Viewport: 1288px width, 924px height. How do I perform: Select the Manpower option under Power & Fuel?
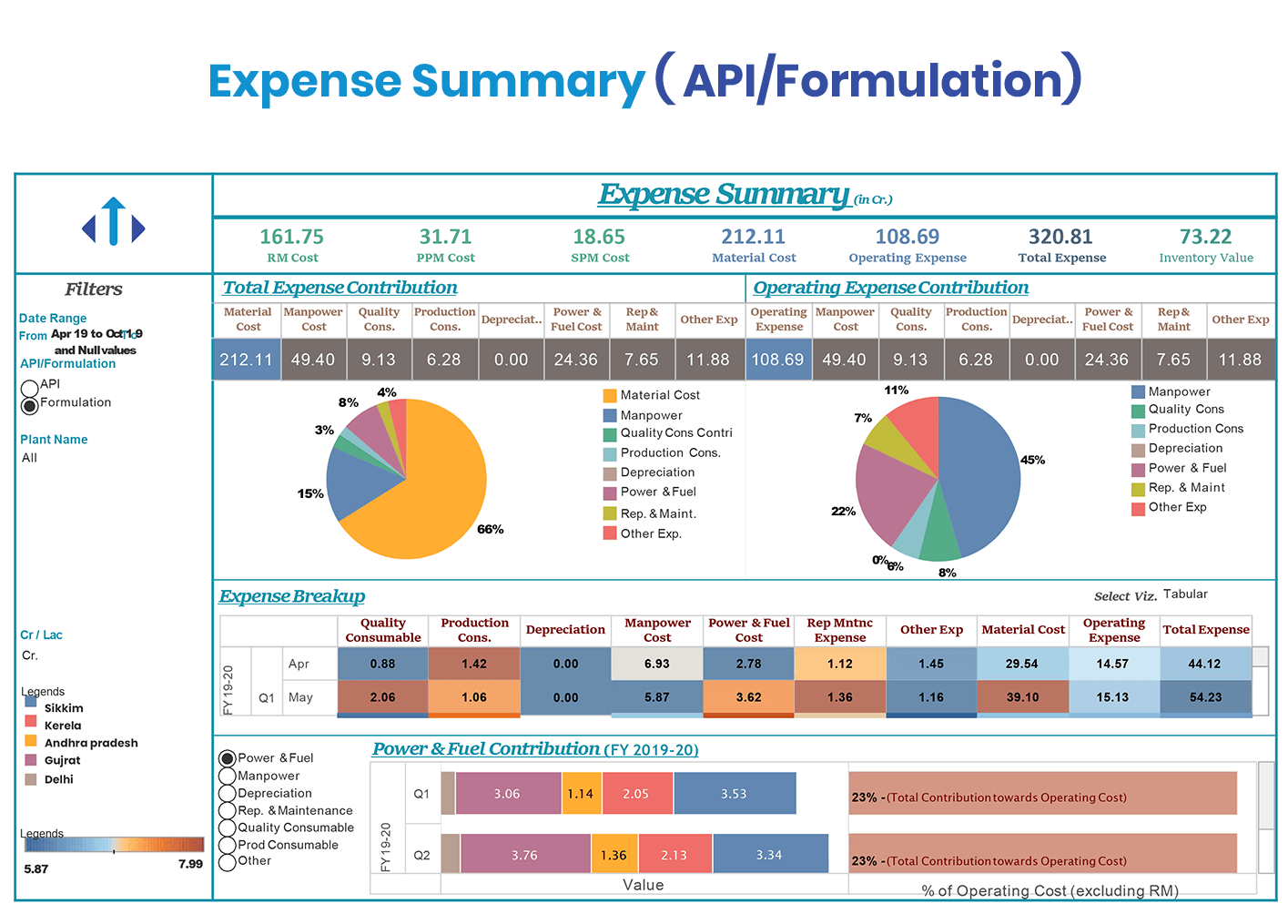tap(227, 775)
